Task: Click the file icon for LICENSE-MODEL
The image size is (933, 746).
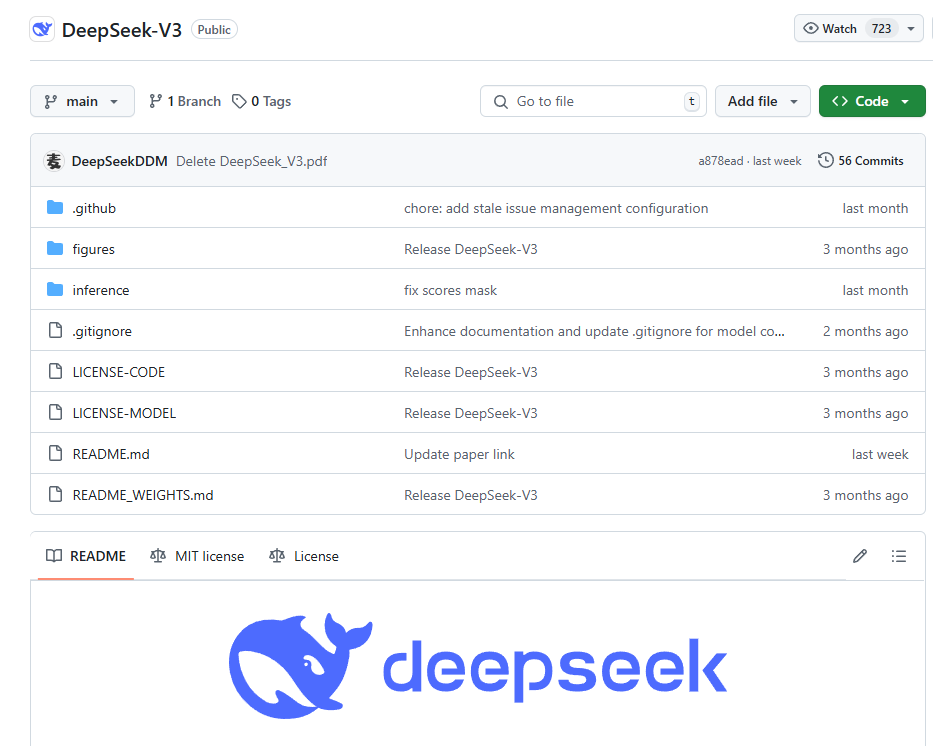Action: pyautogui.click(x=55, y=412)
